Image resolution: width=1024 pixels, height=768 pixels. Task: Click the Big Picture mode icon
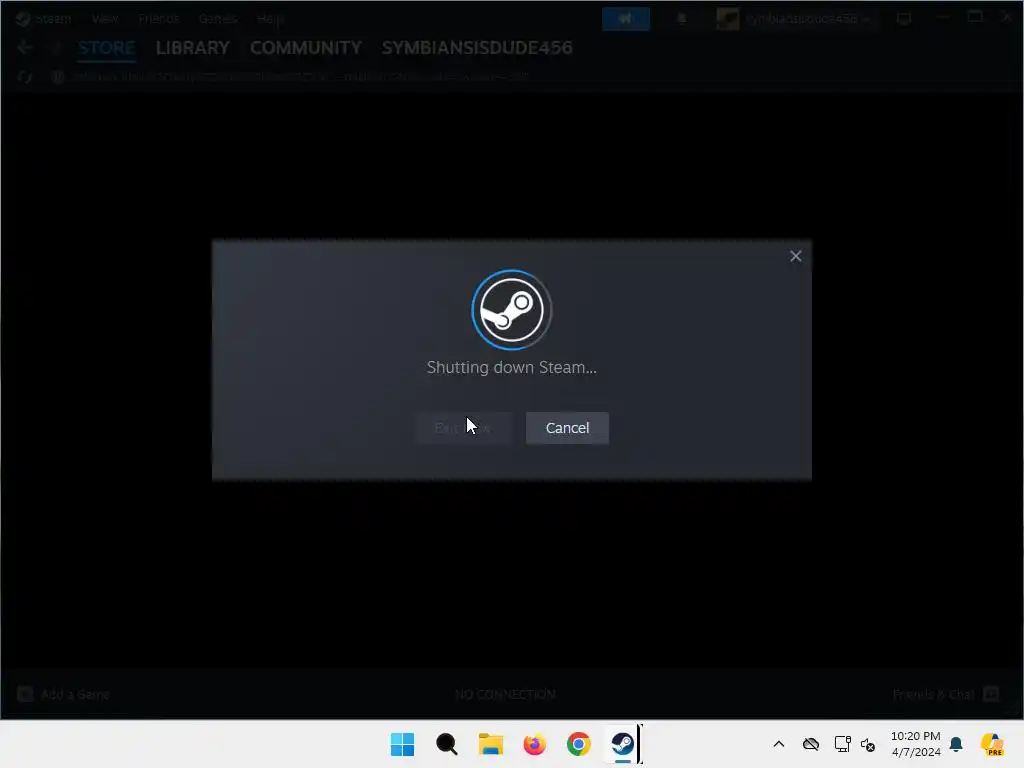(x=904, y=18)
